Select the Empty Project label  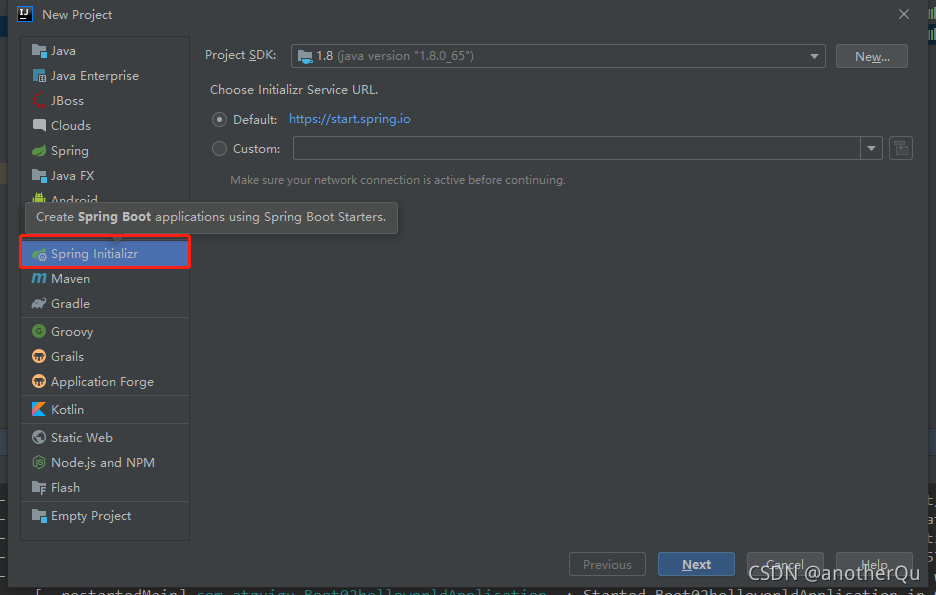pyautogui.click(x=91, y=516)
